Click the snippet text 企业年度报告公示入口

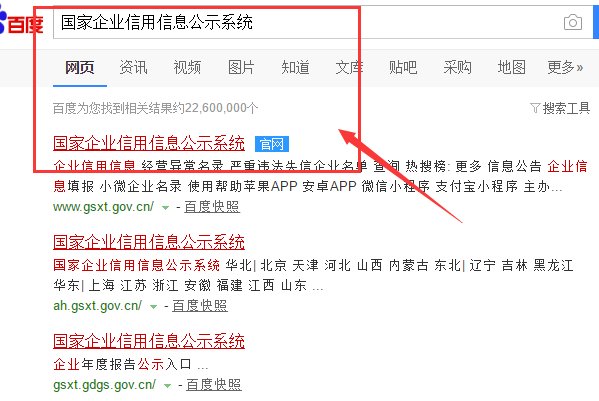point(123,364)
